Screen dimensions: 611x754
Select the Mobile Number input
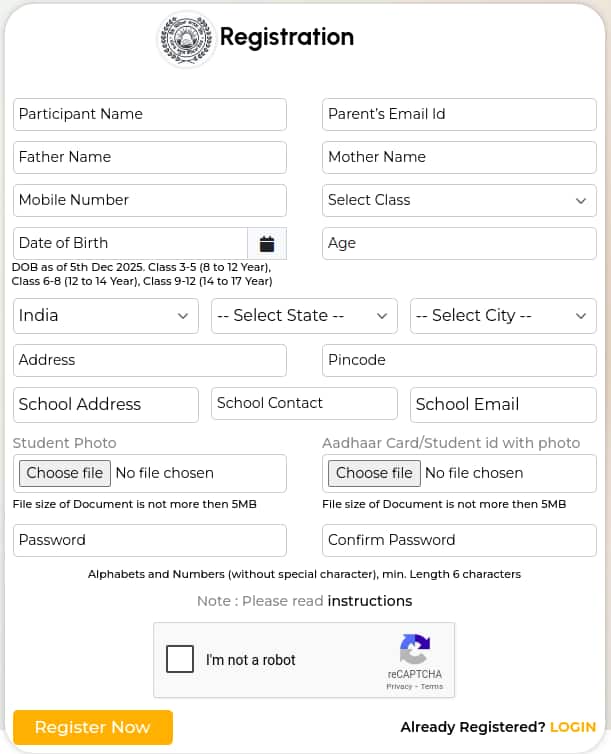click(x=150, y=201)
